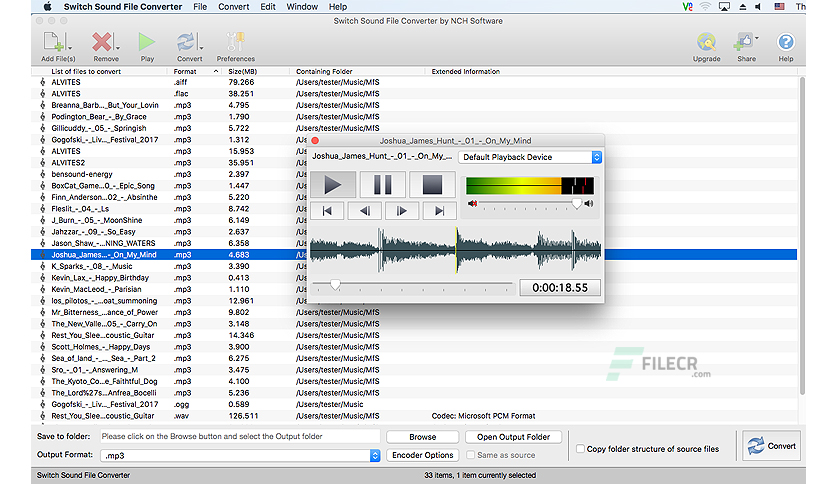Click the US flag input source icon
836x484 pixels.
point(779,6)
